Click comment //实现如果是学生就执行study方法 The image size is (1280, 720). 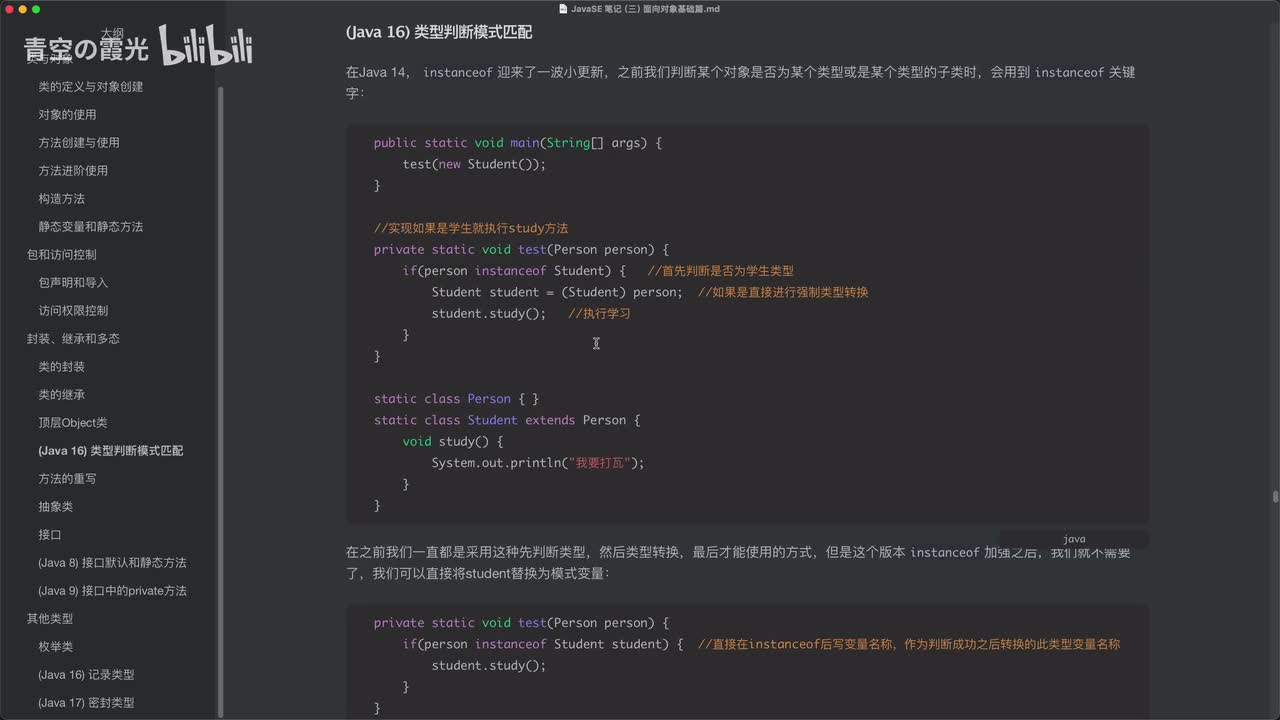tap(471, 228)
